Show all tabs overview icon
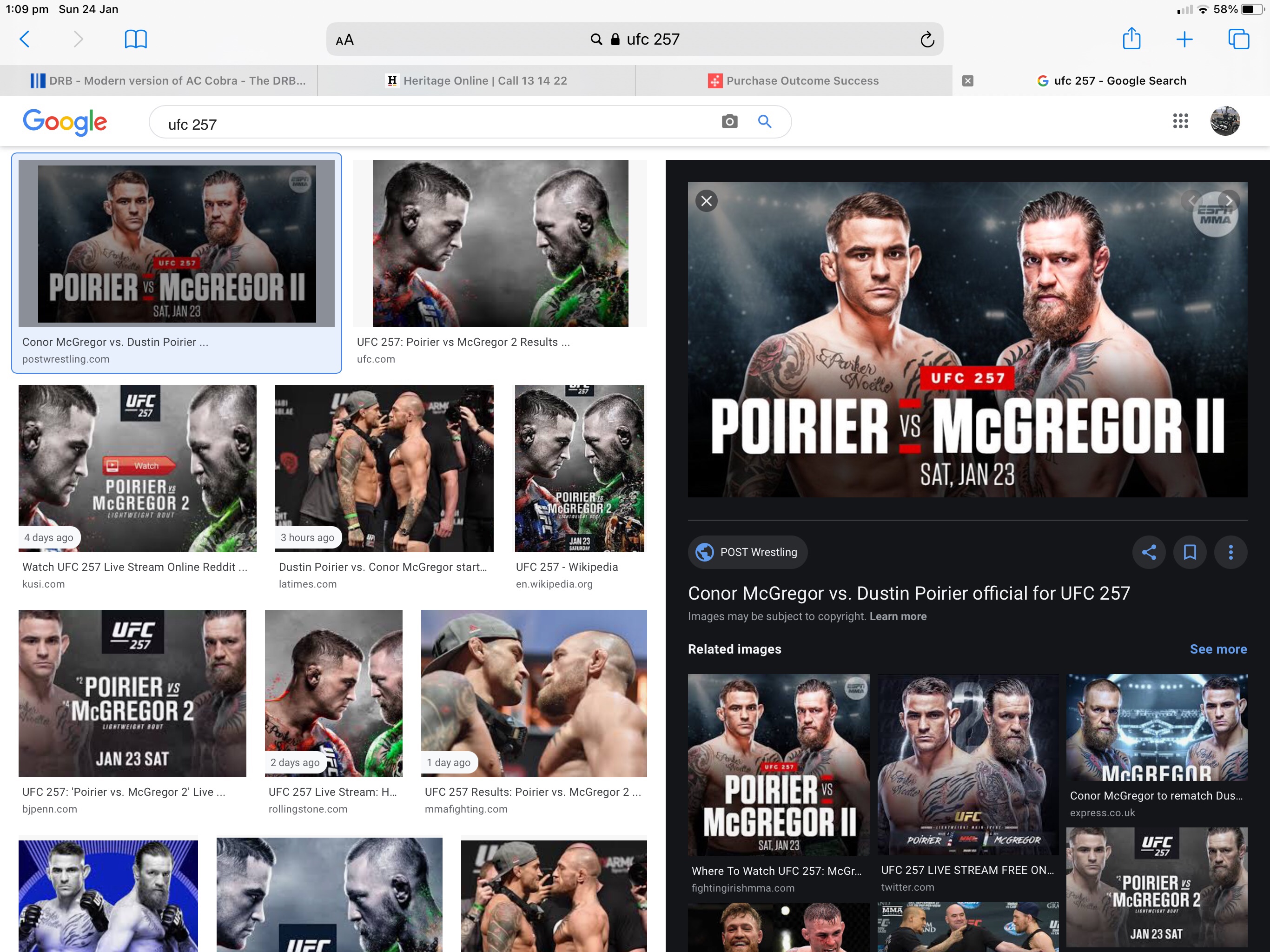1270x952 pixels. 1238,39
